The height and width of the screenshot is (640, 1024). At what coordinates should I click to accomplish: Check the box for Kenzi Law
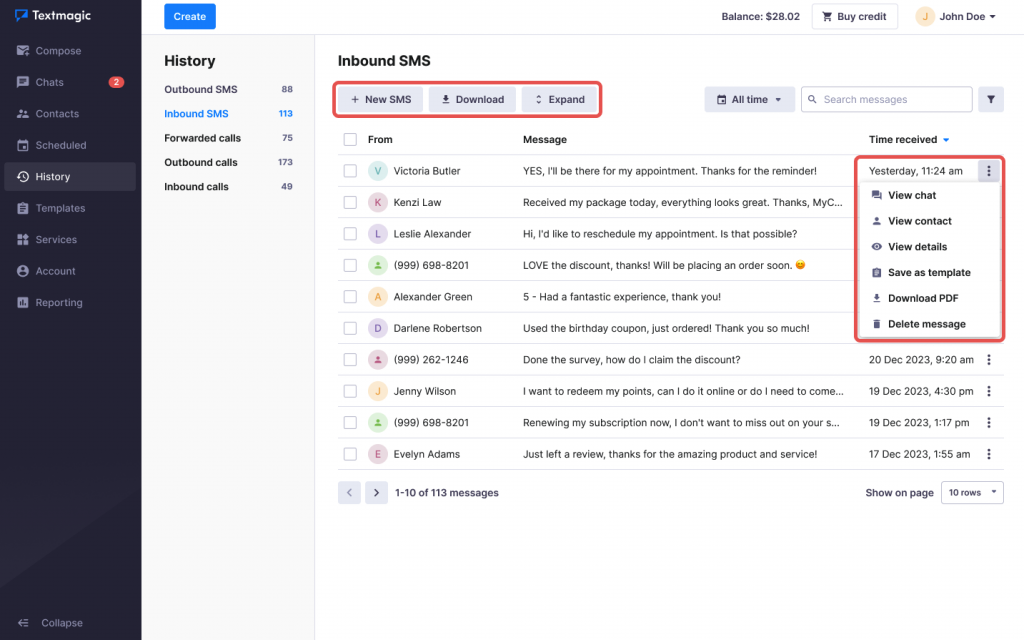(x=350, y=203)
